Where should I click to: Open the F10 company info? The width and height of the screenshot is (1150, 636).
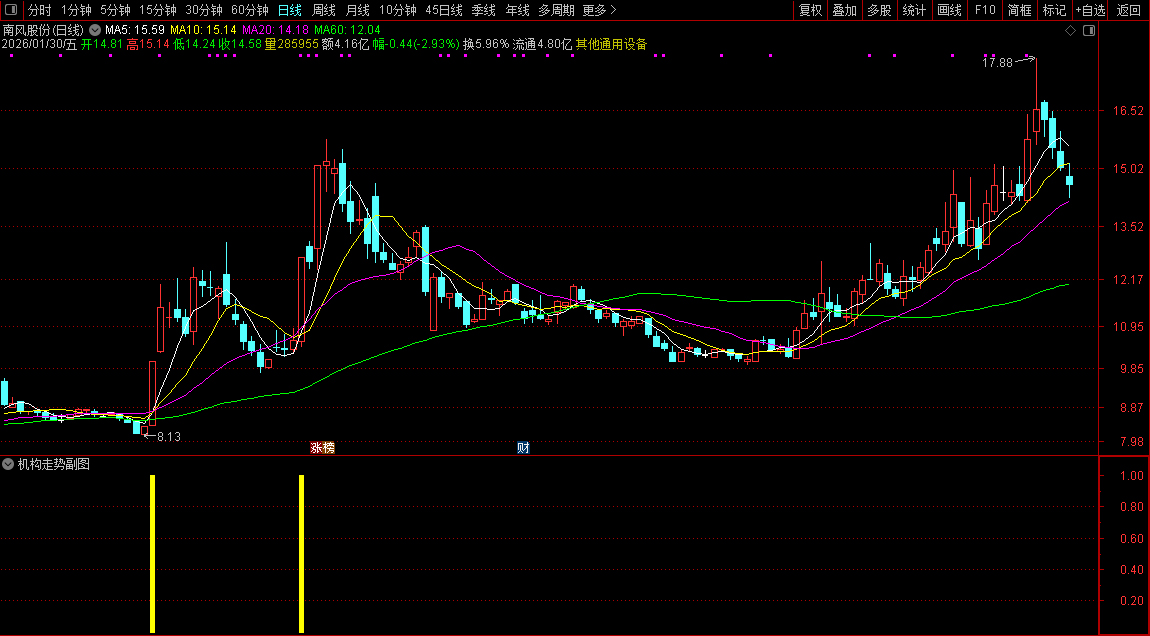click(985, 10)
